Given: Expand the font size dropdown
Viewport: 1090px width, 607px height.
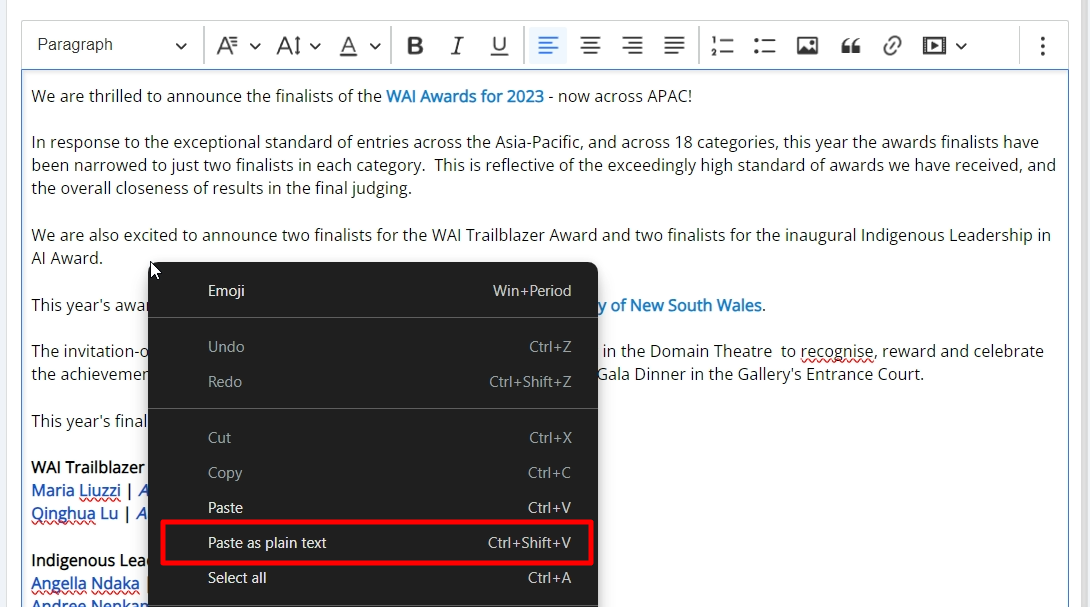Looking at the screenshot, I should [x=298, y=46].
